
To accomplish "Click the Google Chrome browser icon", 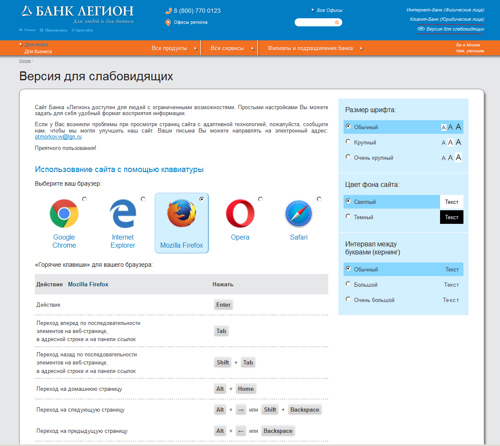I will (x=64, y=213).
